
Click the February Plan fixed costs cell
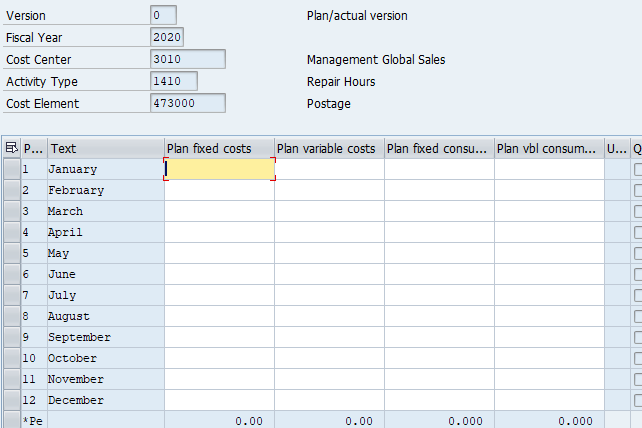click(219, 191)
